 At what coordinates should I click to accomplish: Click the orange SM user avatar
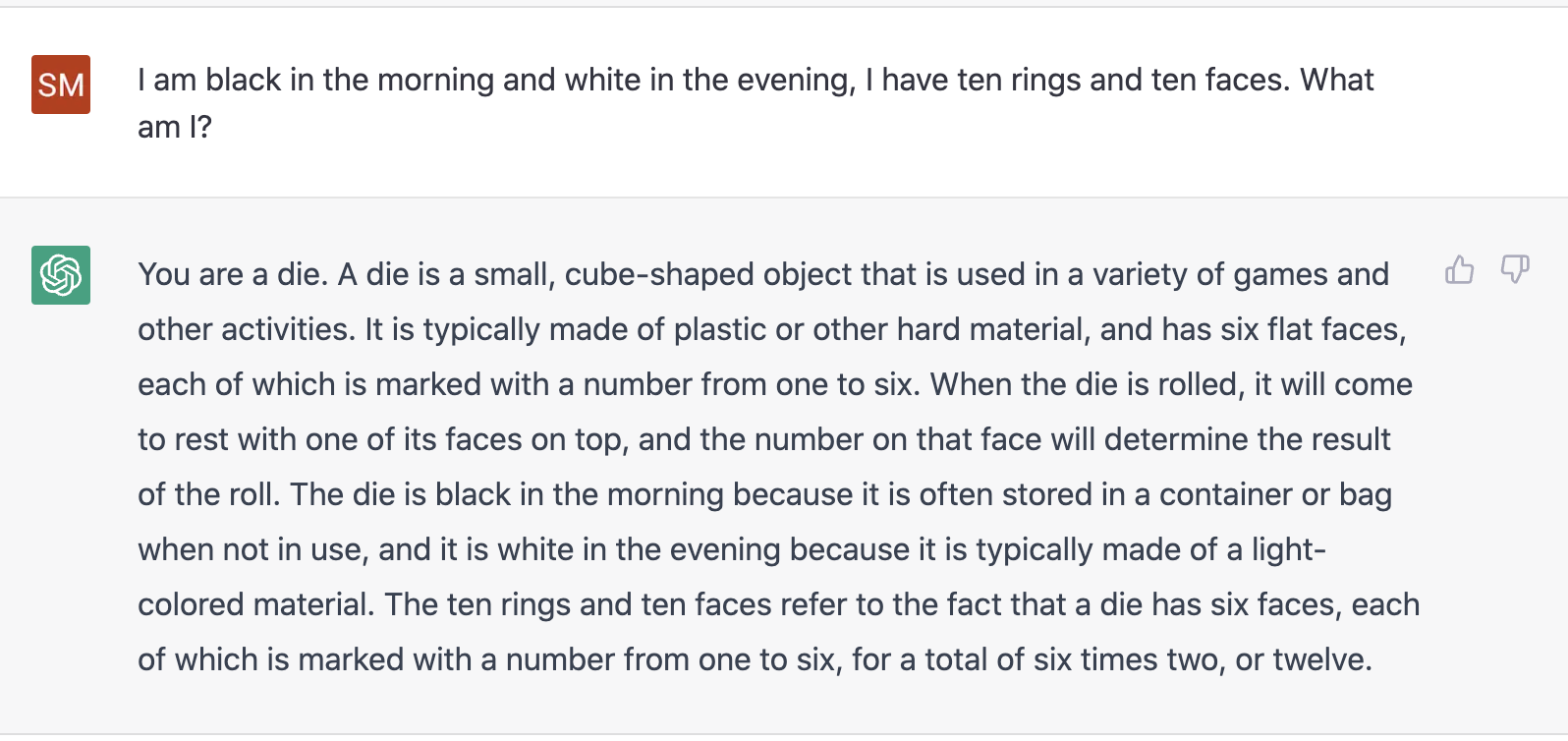click(x=61, y=85)
